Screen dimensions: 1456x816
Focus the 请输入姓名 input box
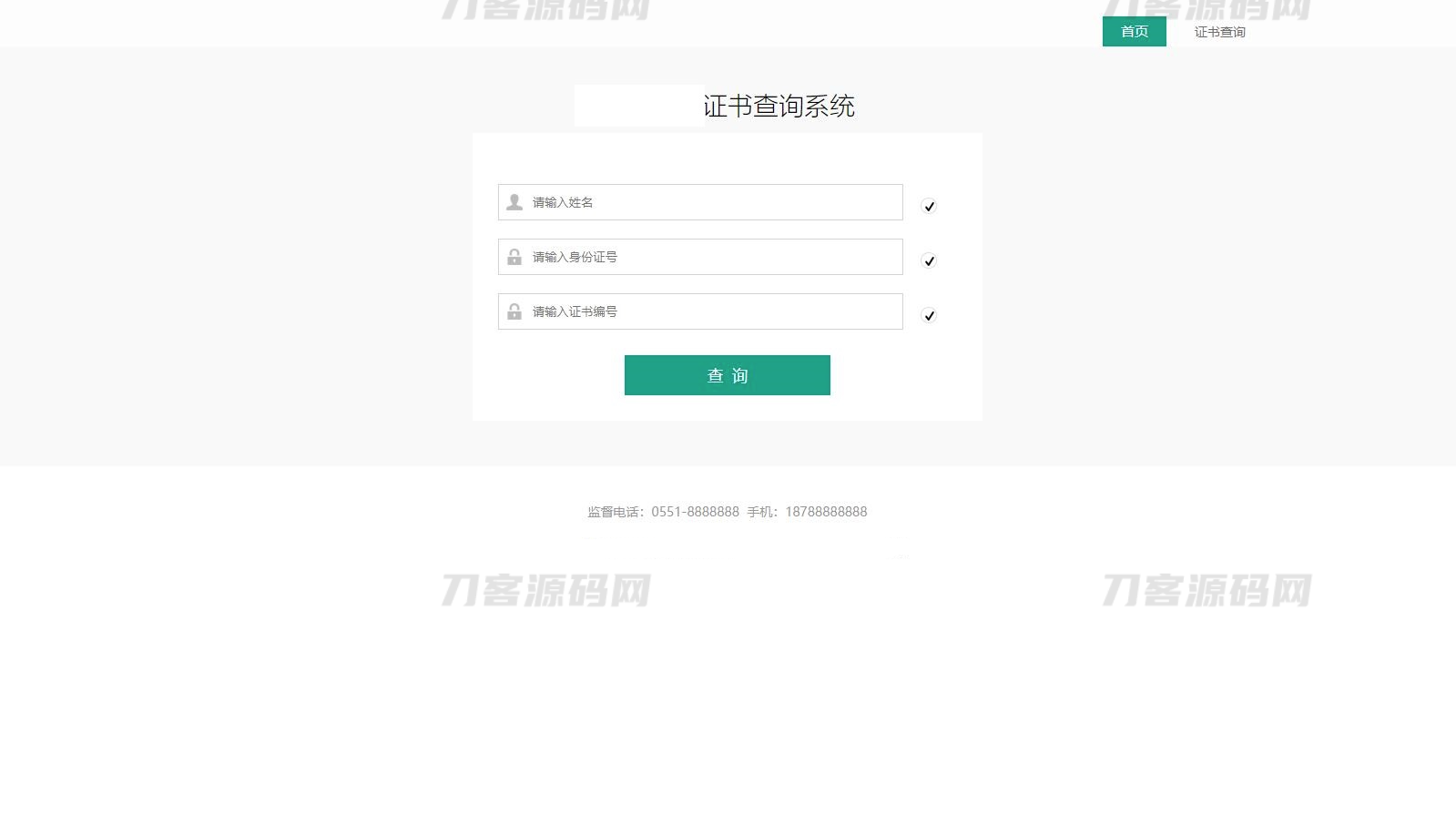tap(710, 202)
